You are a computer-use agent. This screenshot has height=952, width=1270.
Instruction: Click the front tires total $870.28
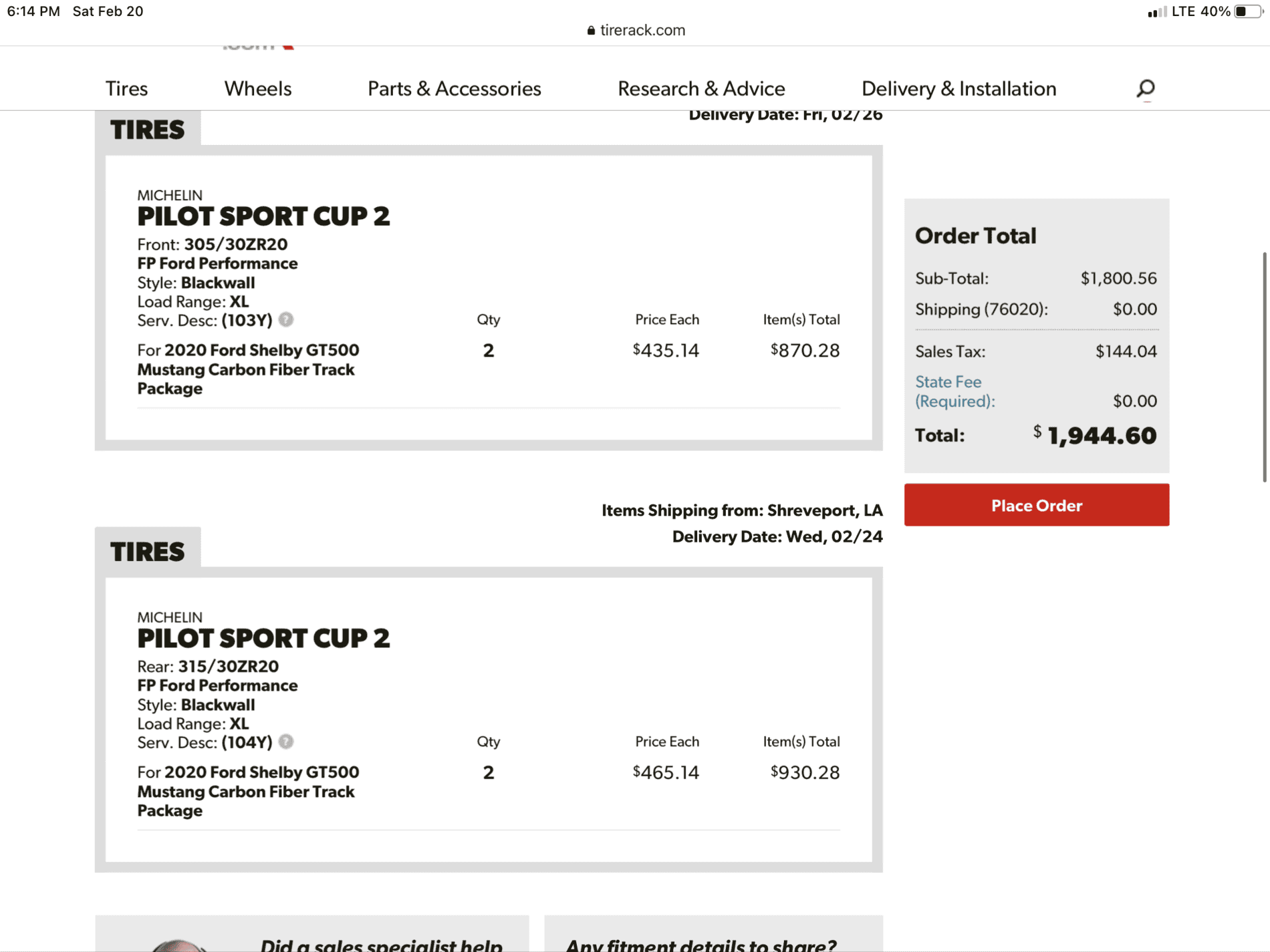point(805,350)
